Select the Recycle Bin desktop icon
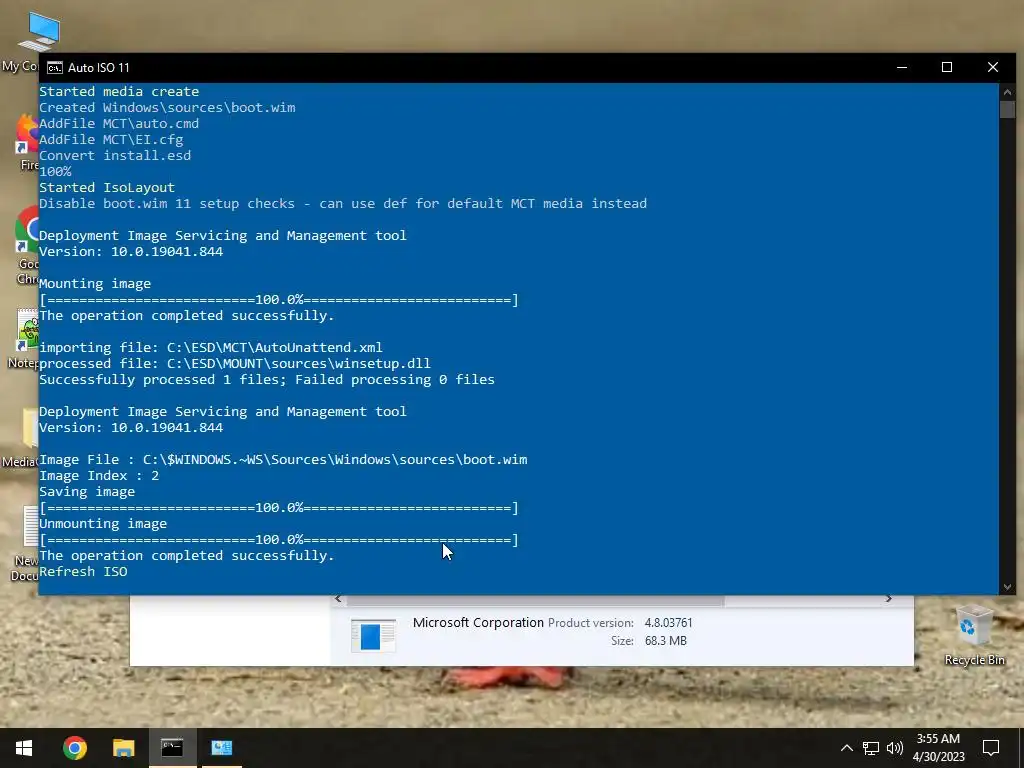This screenshot has height=768, width=1024. [974, 635]
